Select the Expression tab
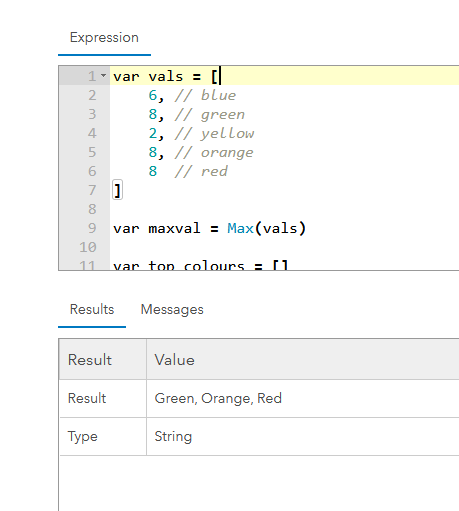Screen dimensions: 459x511 point(104,37)
